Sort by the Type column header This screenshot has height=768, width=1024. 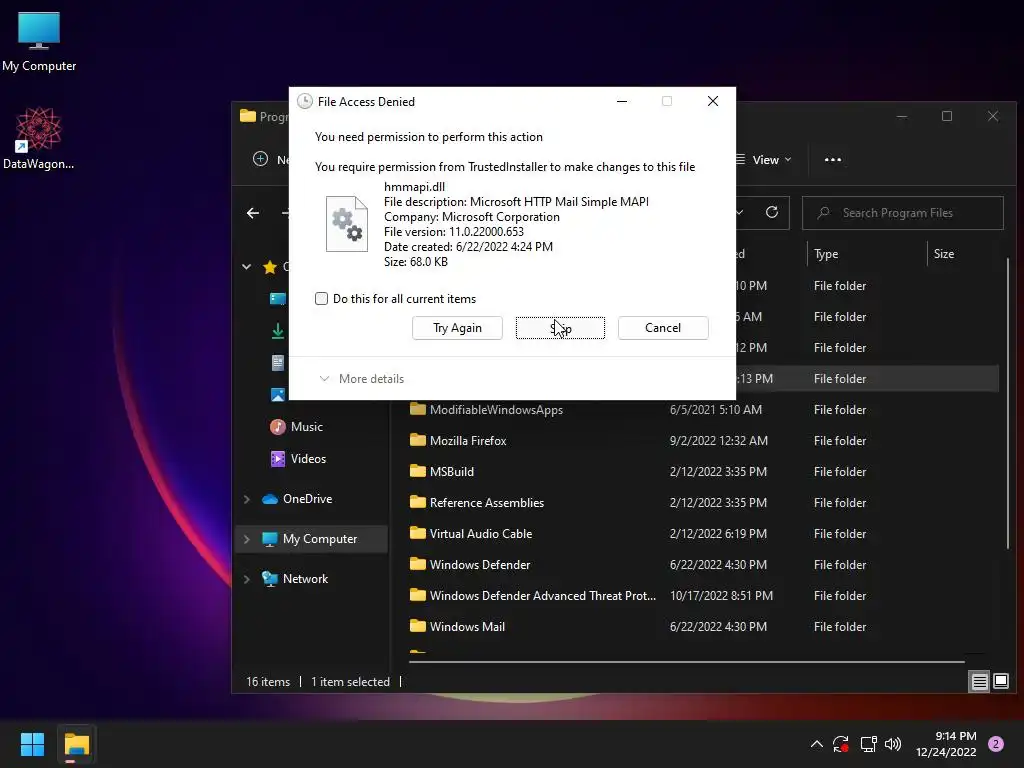(826, 254)
